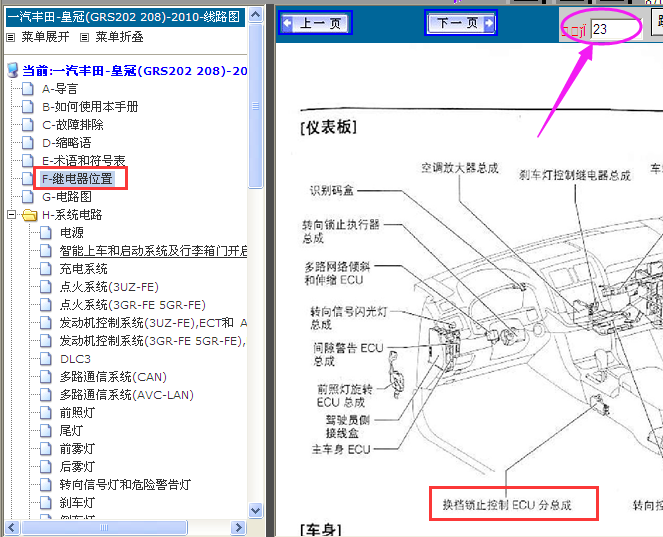Click the computer icon of root node
663x537 pixels.
coord(13,70)
